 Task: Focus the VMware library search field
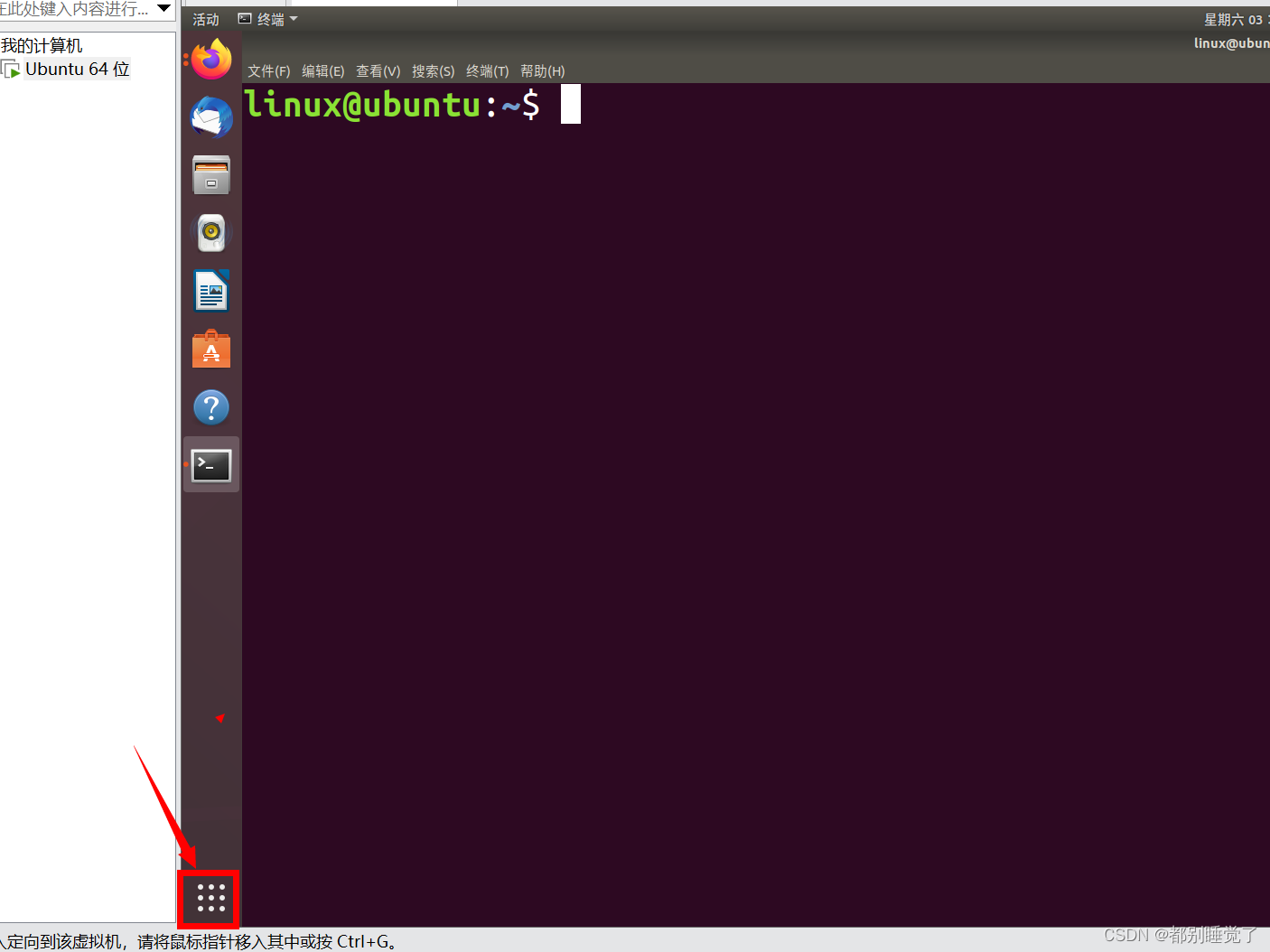76,9
